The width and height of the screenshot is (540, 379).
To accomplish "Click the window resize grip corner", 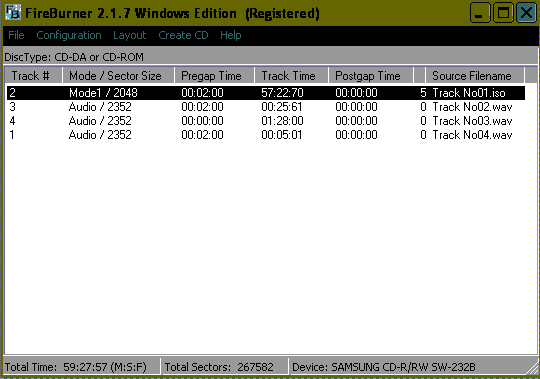I will click(x=532, y=368).
